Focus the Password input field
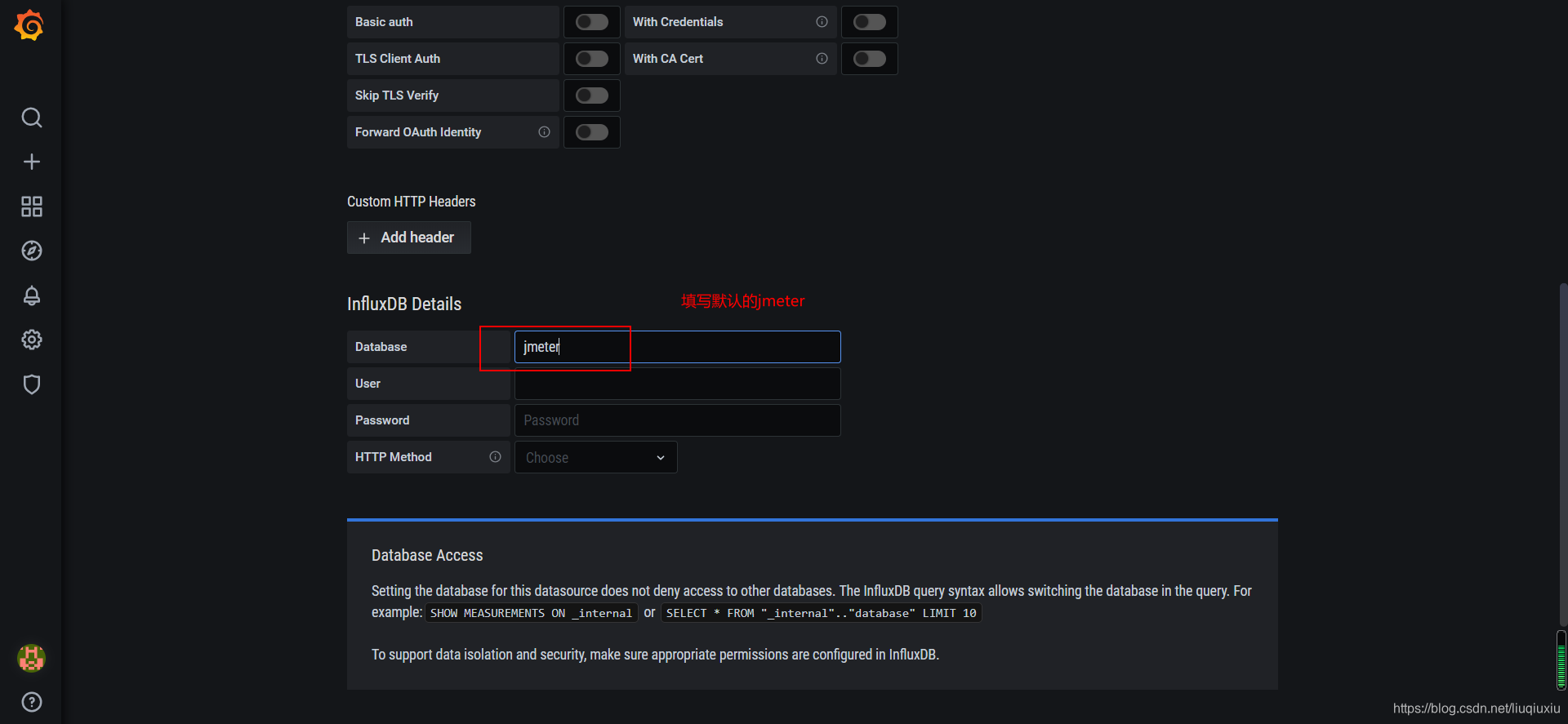Viewport: 1568px width, 724px height. [677, 420]
